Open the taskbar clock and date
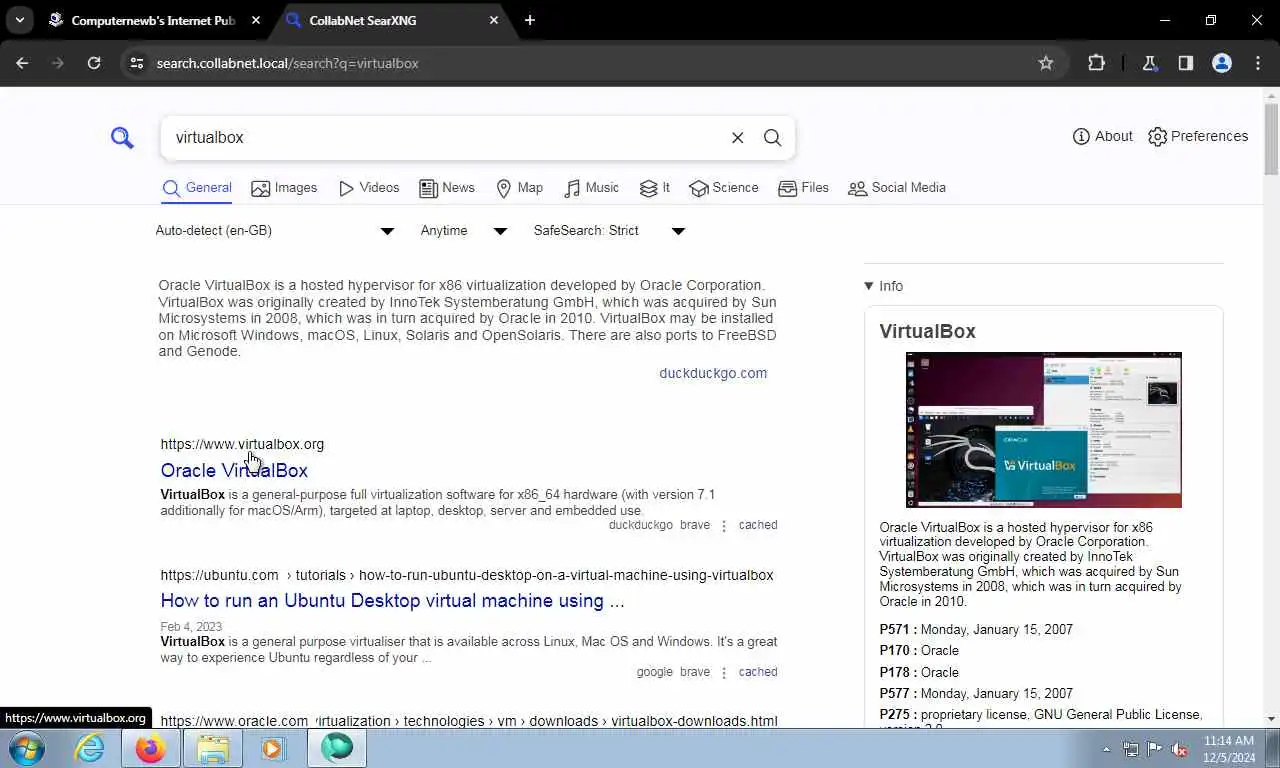This screenshot has height=768, width=1280. tap(1229, 749)
